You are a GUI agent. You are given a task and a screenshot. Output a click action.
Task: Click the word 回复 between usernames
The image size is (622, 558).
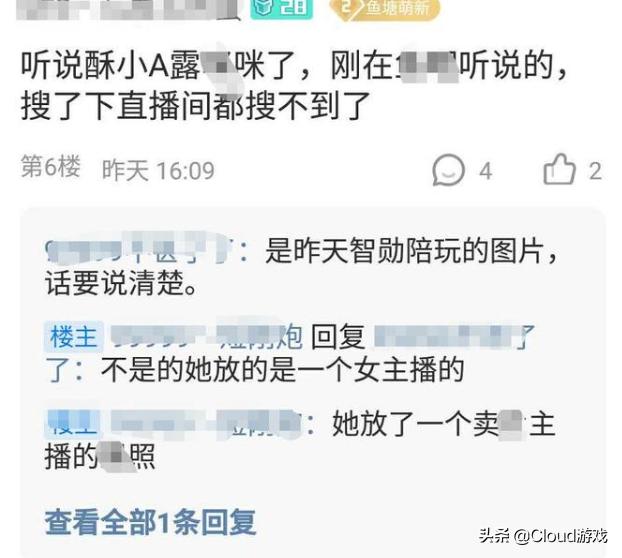pyautogui.click(x=338, y=337)
